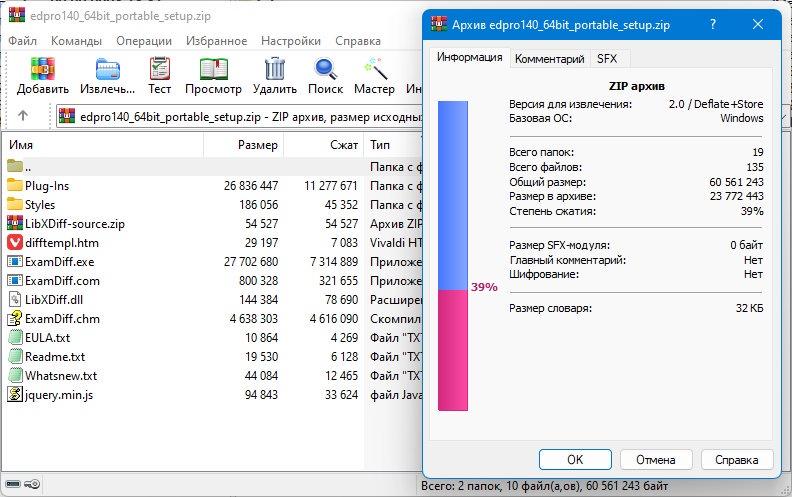Open the Просмотр book icon

coord(213,69)
